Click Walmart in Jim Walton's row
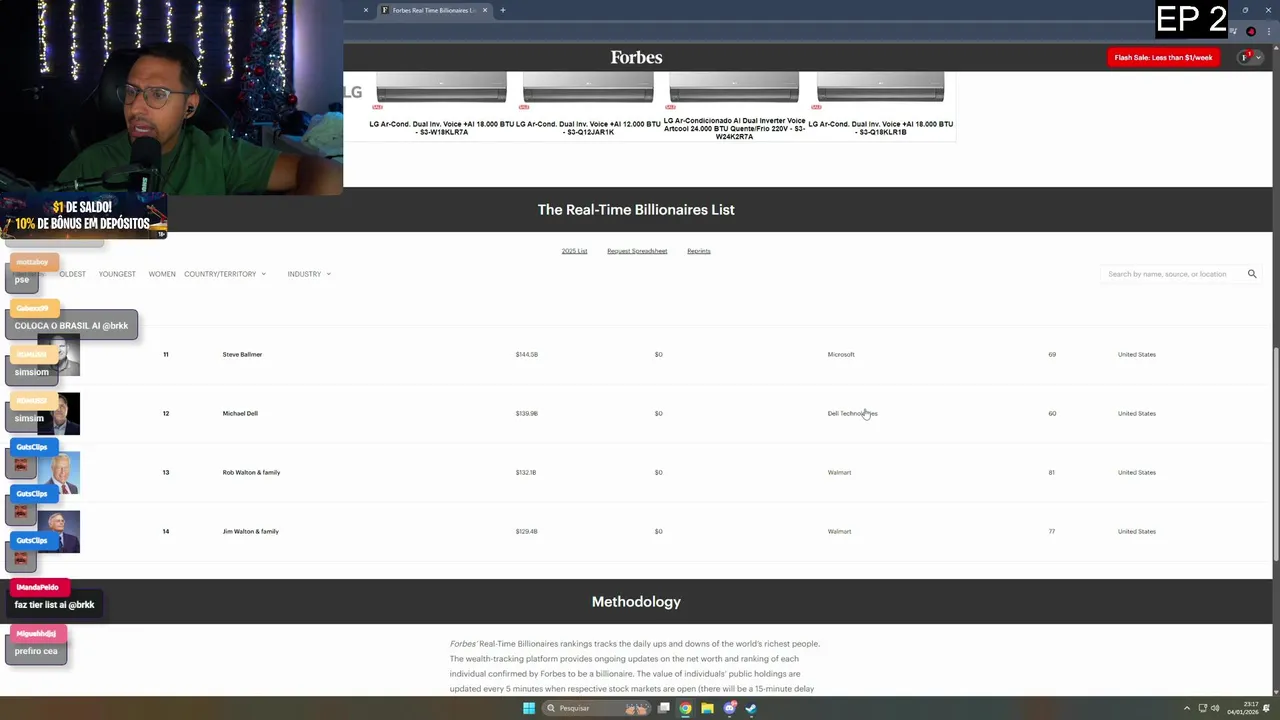This screenshot has width=1280, height=720. 839,531
